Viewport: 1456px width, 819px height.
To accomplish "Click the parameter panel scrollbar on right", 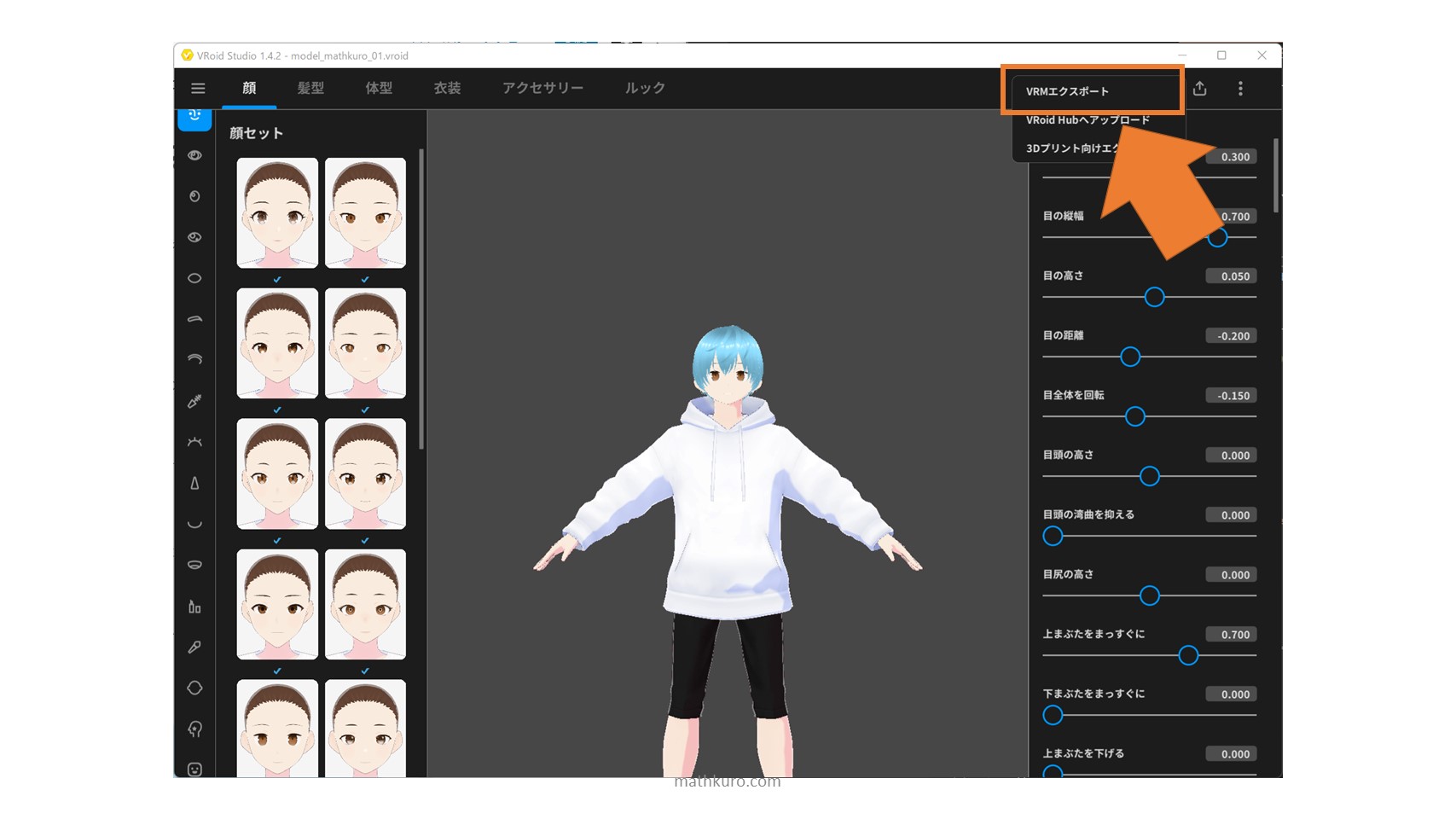I will [1276, 175].
